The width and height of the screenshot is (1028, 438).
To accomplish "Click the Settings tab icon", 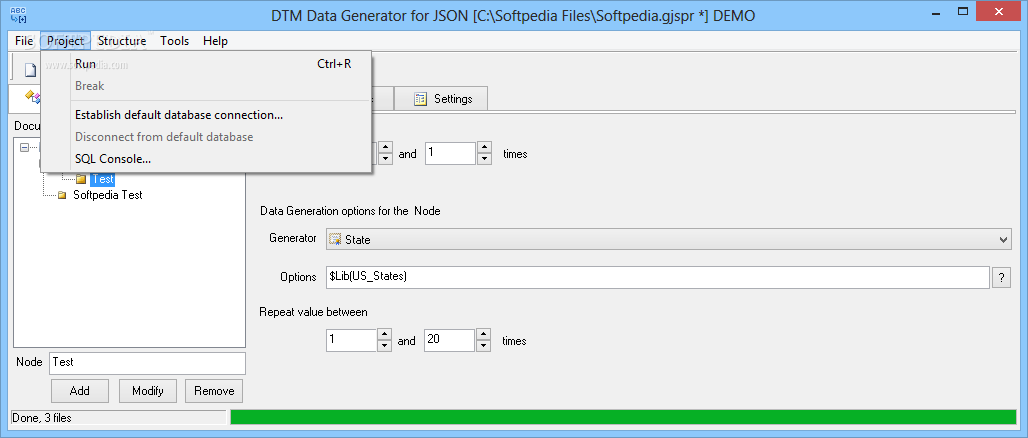I will (x=420, y=99).
